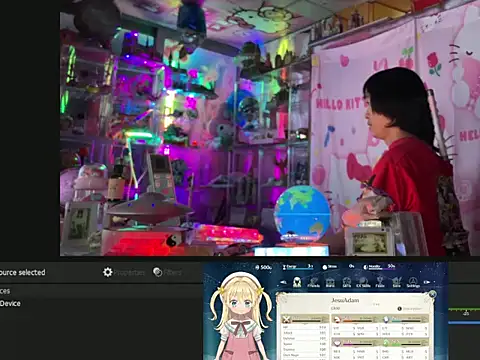Click the green stat category header icon

pyautogui.click(x=386, y=343)
